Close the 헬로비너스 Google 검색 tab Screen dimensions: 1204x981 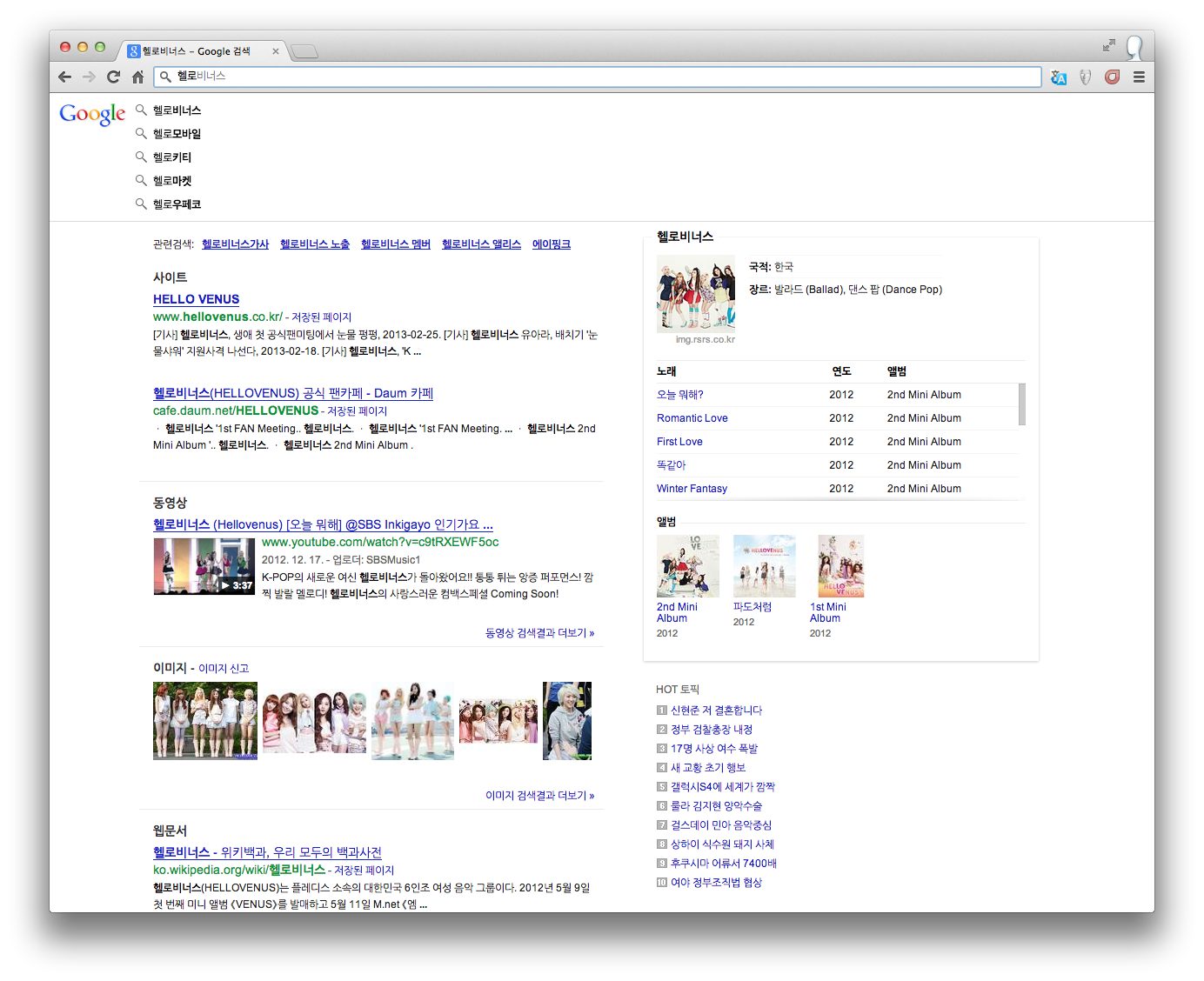point(276,51)
